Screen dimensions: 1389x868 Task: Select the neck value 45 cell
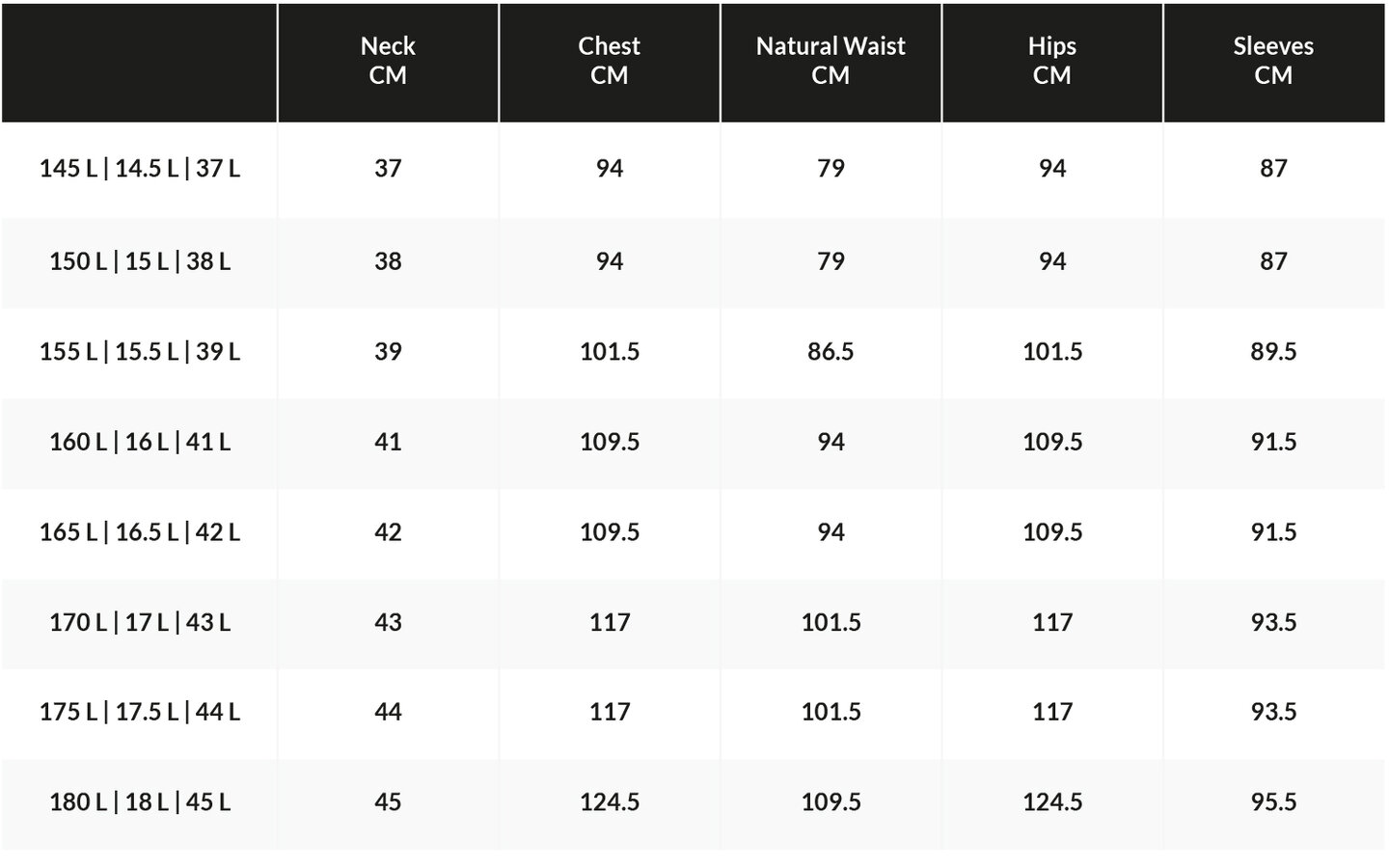388,802
